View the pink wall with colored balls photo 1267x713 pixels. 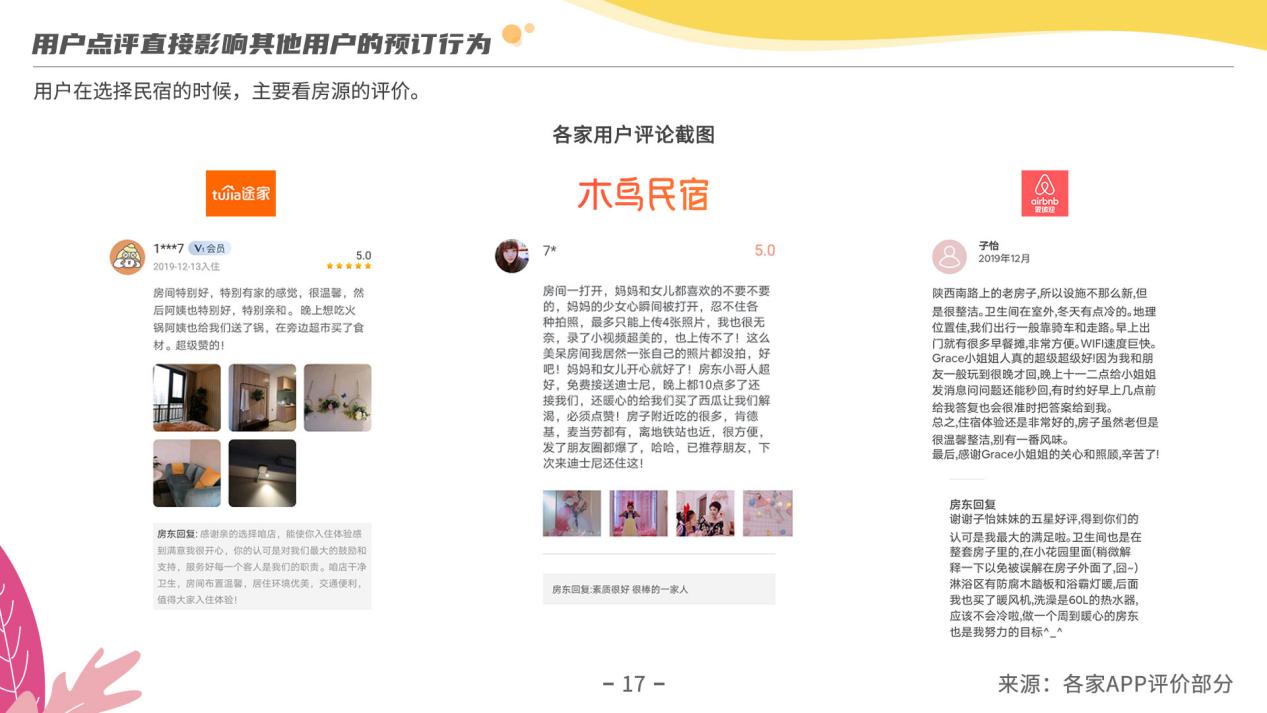(767, 513)
